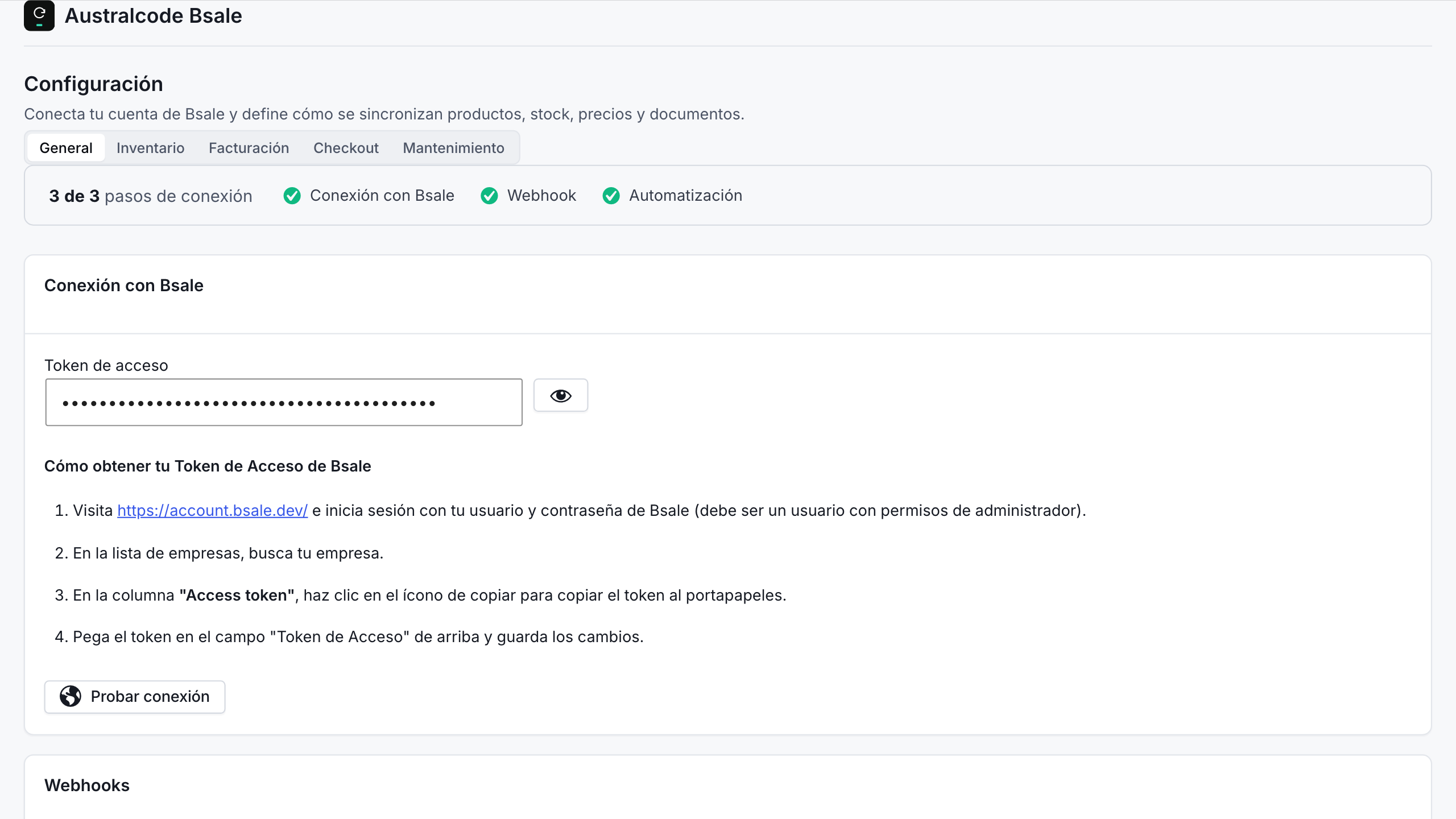The height and width of the screenshot is (819, 1456).
Task: Click green check icon beside Conexión con Bsale
Action: [292, 196]
